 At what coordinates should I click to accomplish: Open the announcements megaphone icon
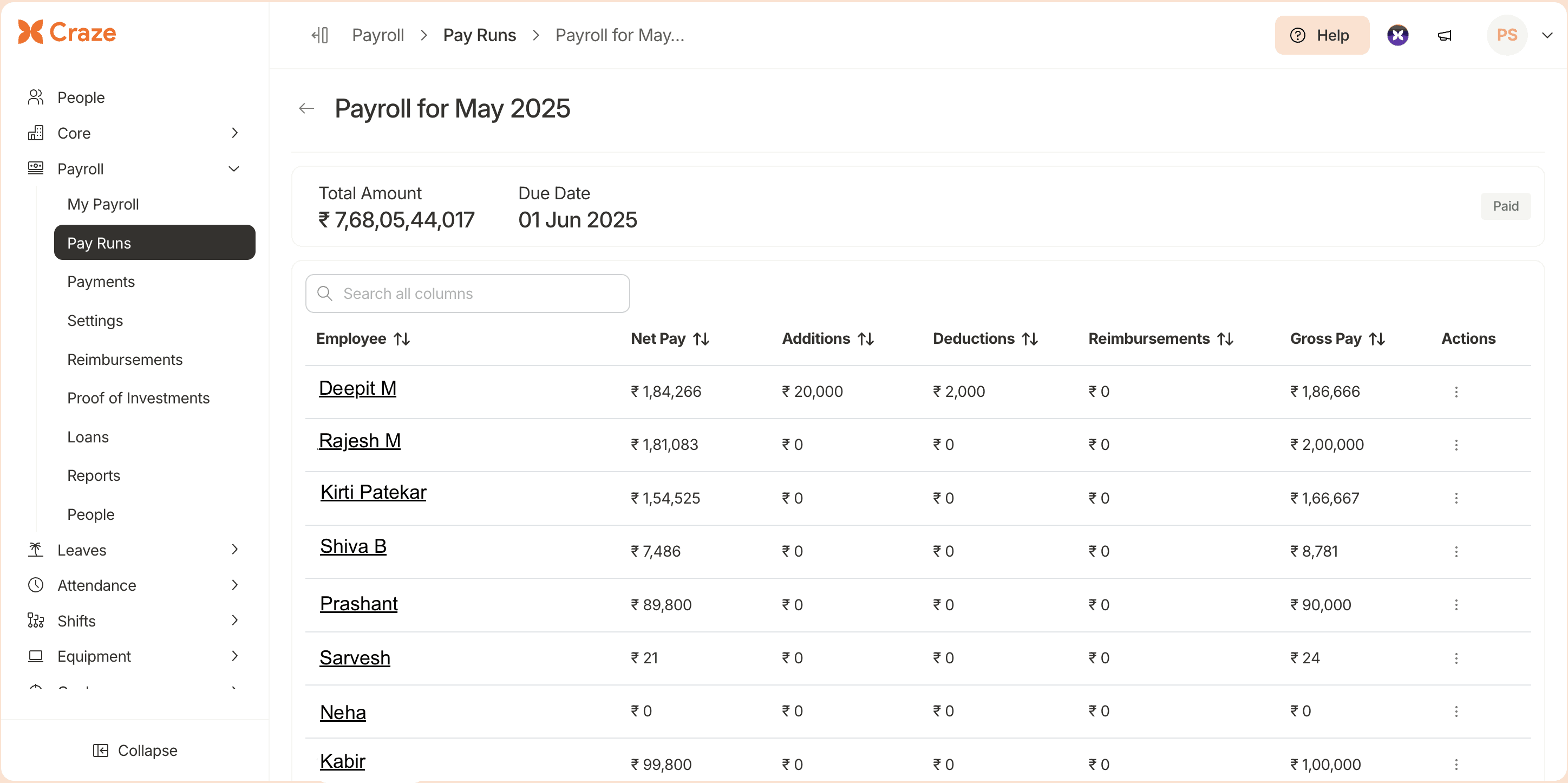(x=1445, y=35)
